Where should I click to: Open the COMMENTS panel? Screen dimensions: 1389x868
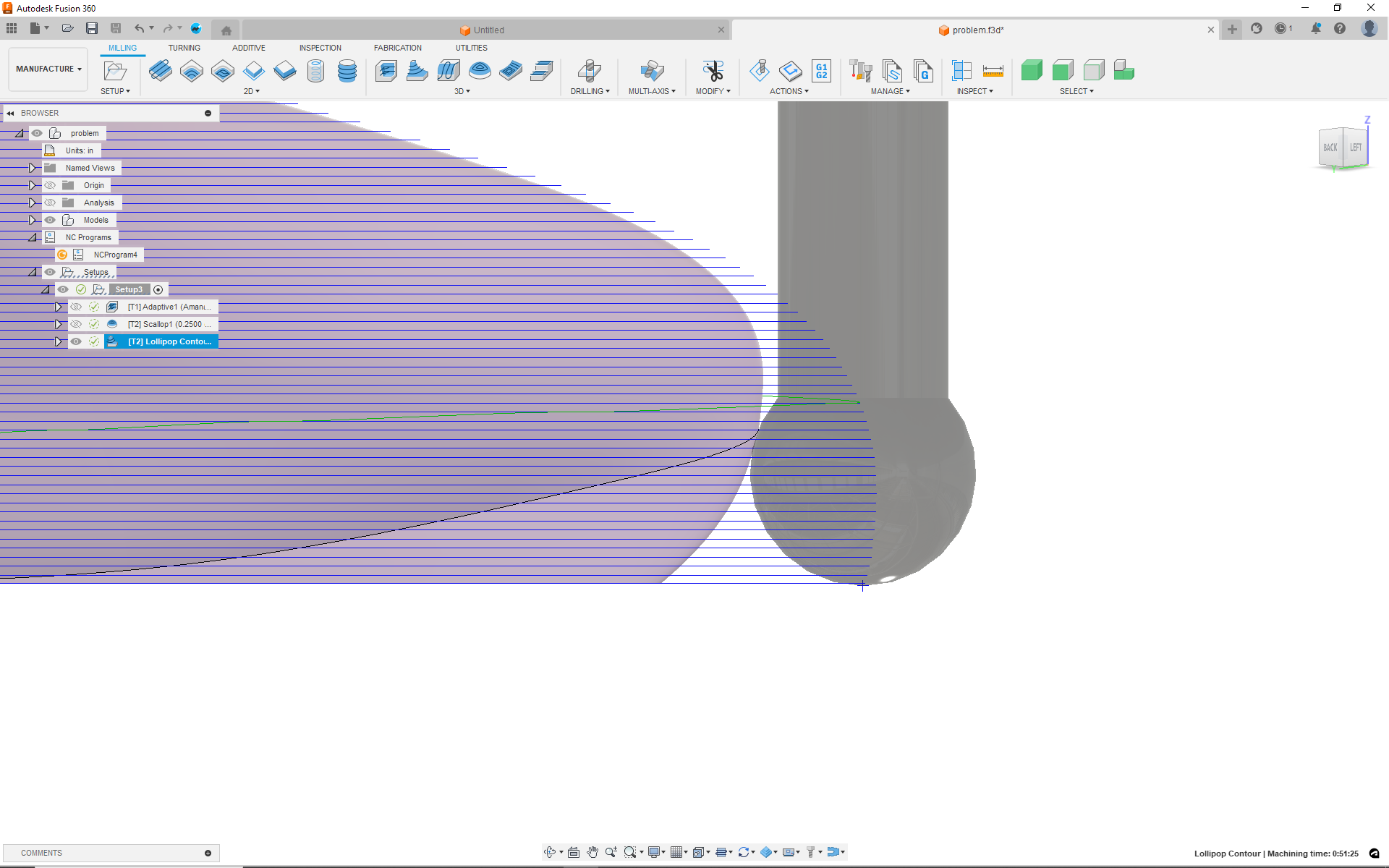[41, 853]
